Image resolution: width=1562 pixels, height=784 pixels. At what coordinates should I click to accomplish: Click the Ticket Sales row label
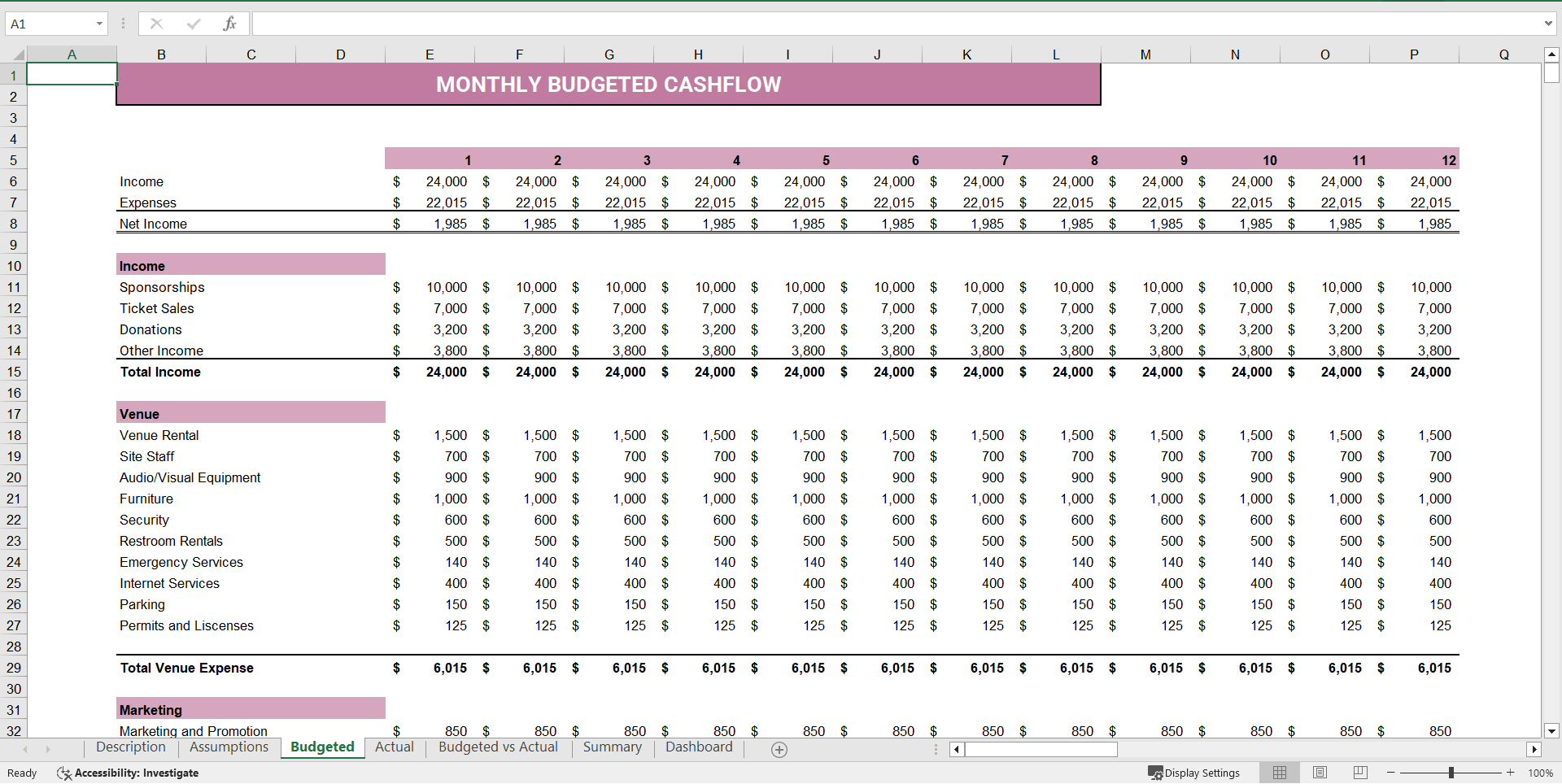156,308
